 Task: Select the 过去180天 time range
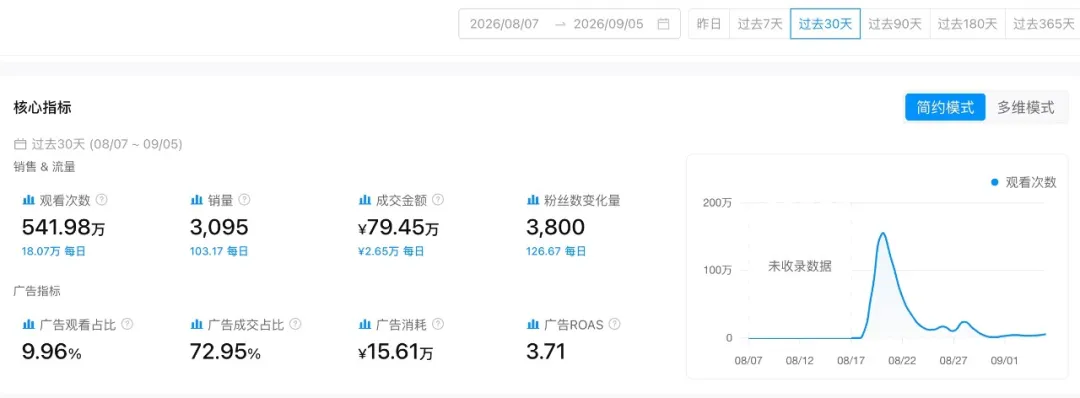coord(967,24)
